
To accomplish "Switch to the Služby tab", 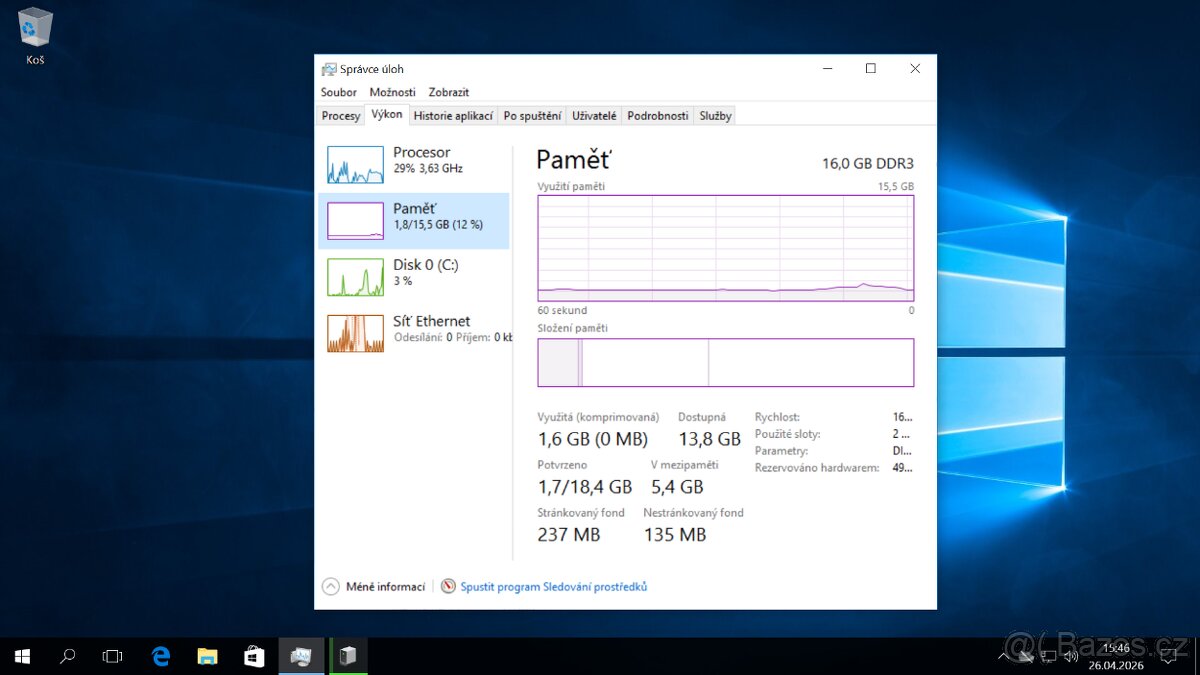I will (x=715, y=116).
